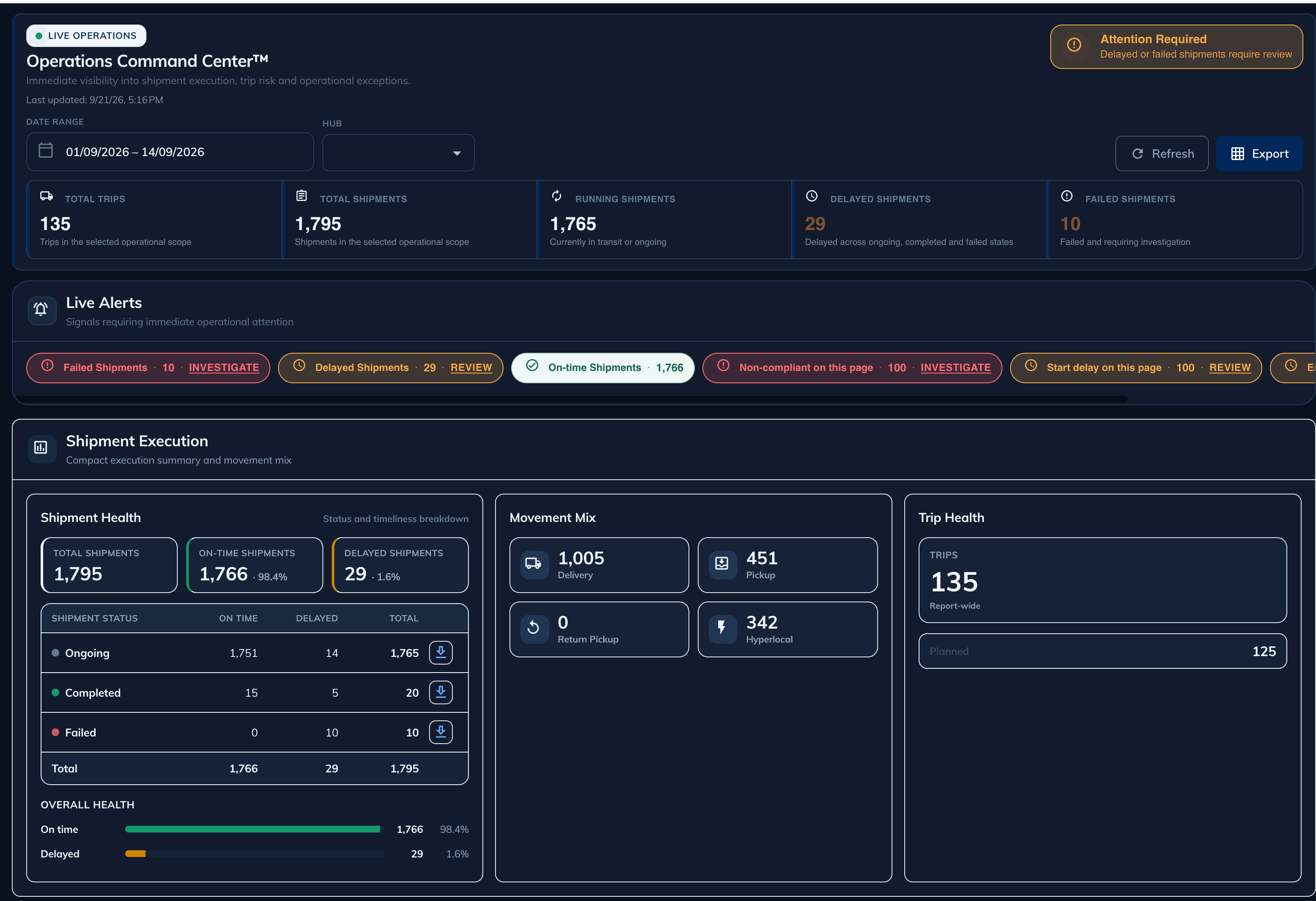Click the Delayed progress bar

click(254, 854)
